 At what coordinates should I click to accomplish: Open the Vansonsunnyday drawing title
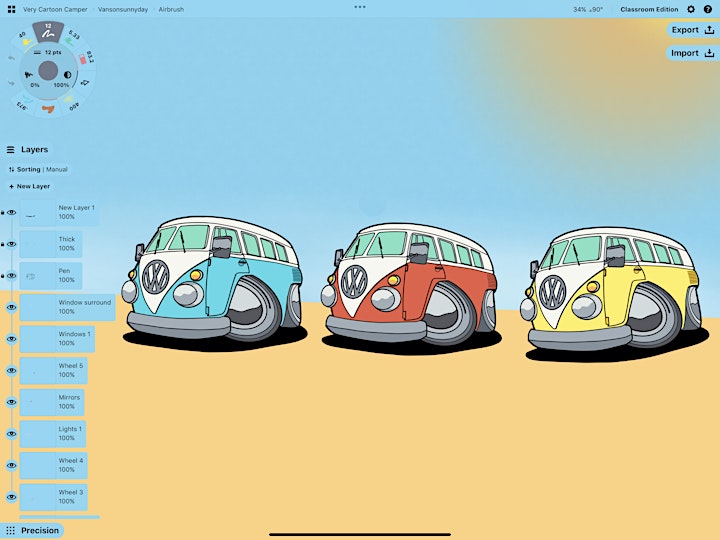click(123, 9)
